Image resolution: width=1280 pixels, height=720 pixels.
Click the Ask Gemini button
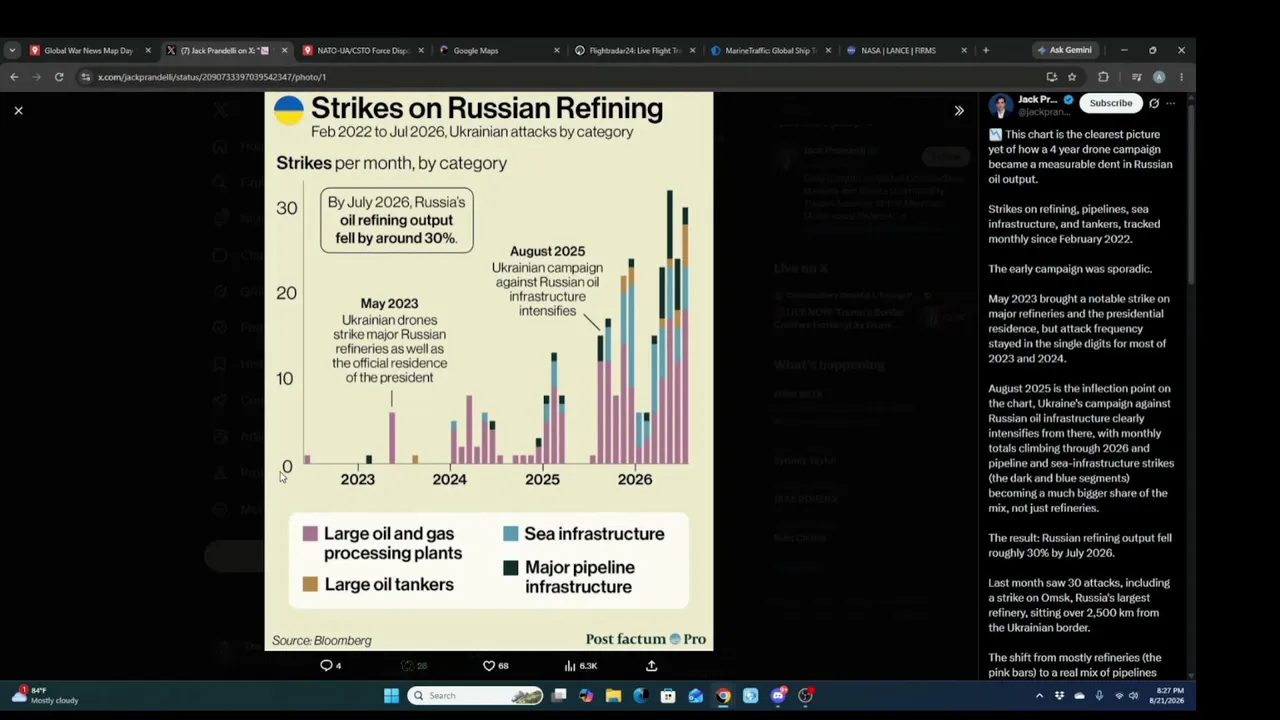pyautogui.click(x=1065, y=50)
